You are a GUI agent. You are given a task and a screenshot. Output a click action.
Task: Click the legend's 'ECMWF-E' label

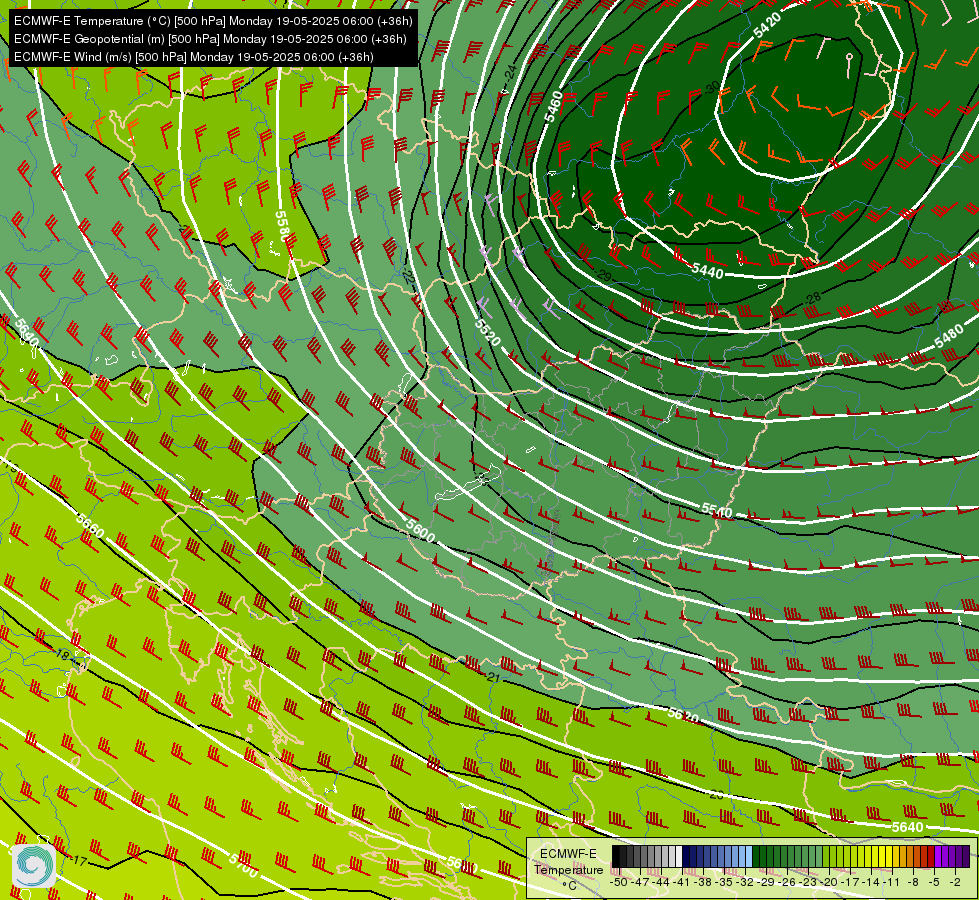pyautogui.click(x=568, y=854)
